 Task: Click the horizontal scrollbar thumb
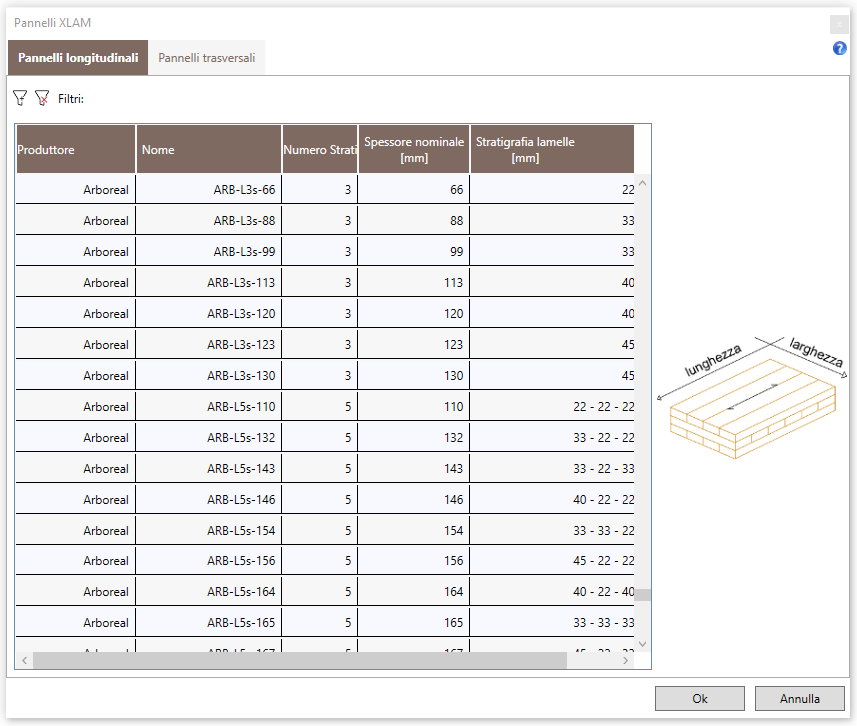300,660
